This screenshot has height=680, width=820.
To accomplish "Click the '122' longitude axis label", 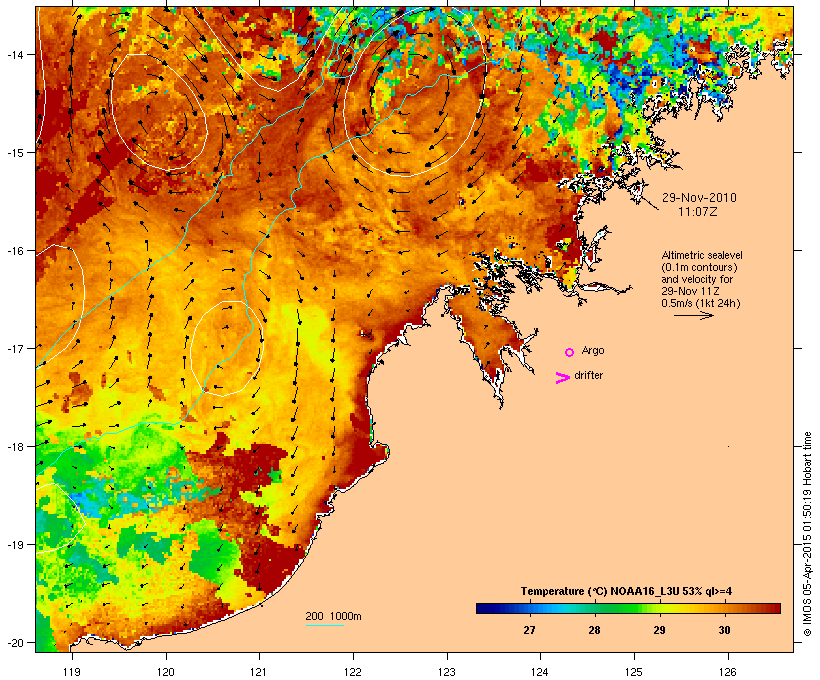I will click(353, 672).
